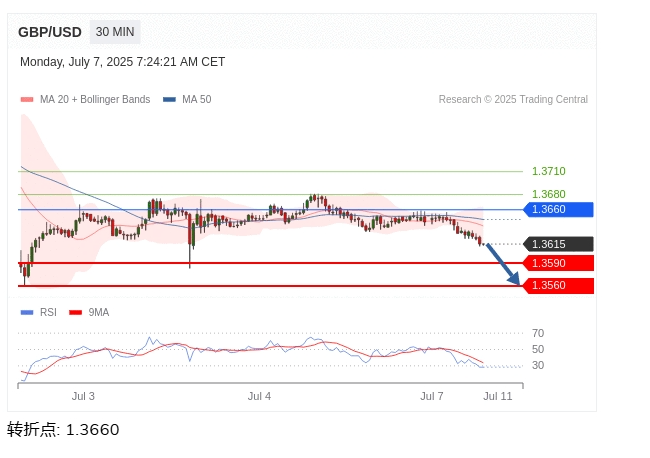The height and width of the screenshot is (458, 650).
Task: Select the black 1.3615 current price tag
Action: (558, 244)
